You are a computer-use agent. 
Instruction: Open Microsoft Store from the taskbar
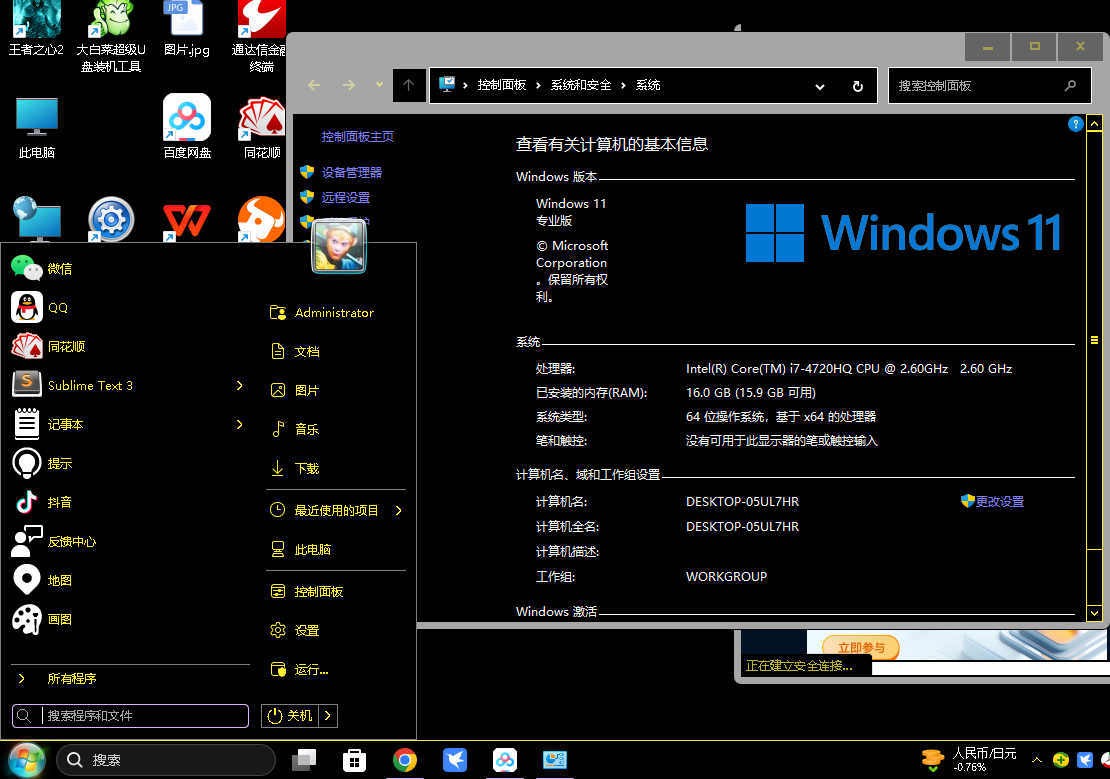(354, 761)
